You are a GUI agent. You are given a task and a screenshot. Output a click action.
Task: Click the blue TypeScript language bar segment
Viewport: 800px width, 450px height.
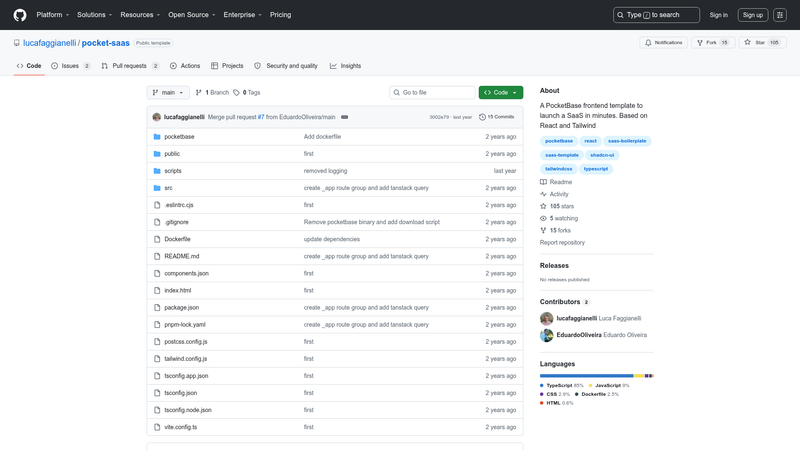point(587,376)
